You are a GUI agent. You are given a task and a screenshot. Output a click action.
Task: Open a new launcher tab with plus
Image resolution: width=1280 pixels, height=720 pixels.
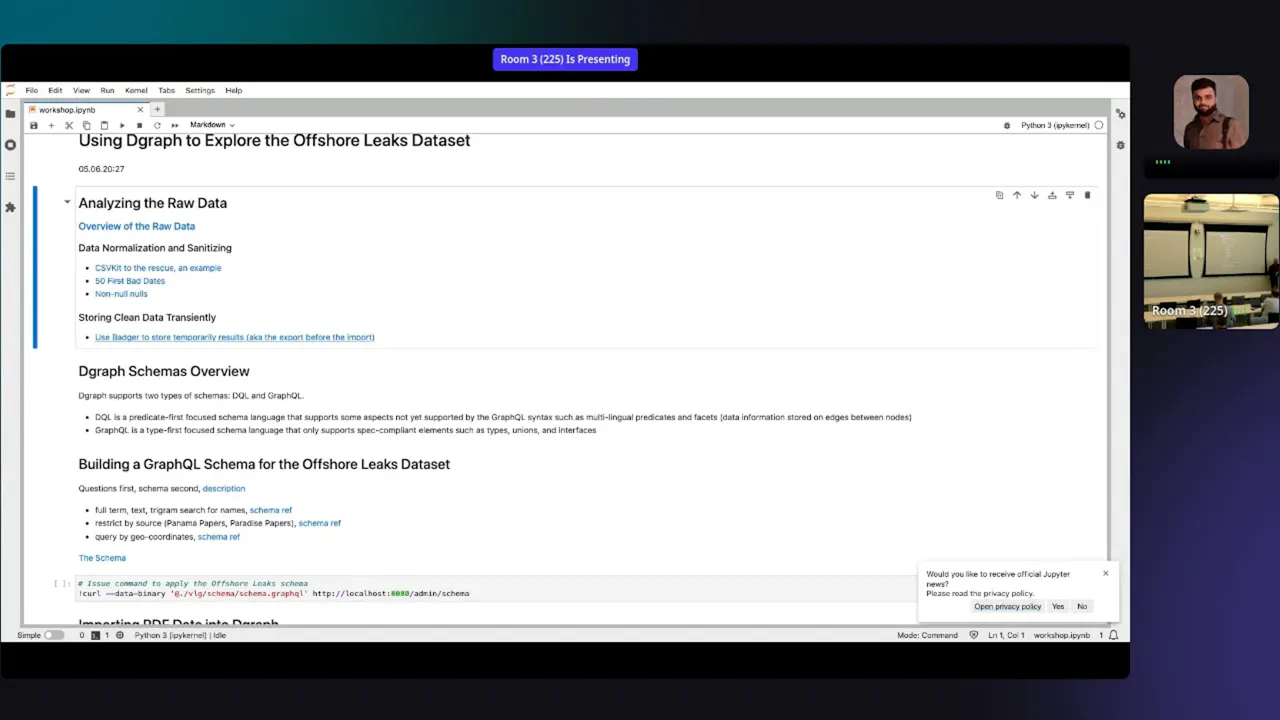coord(157,109)
